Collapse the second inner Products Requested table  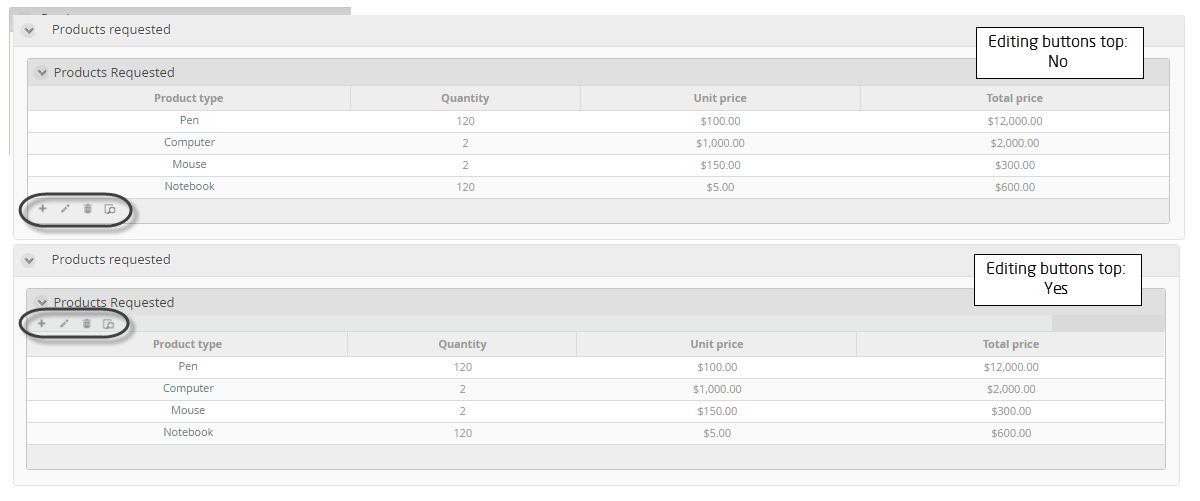tap(41, 303)
